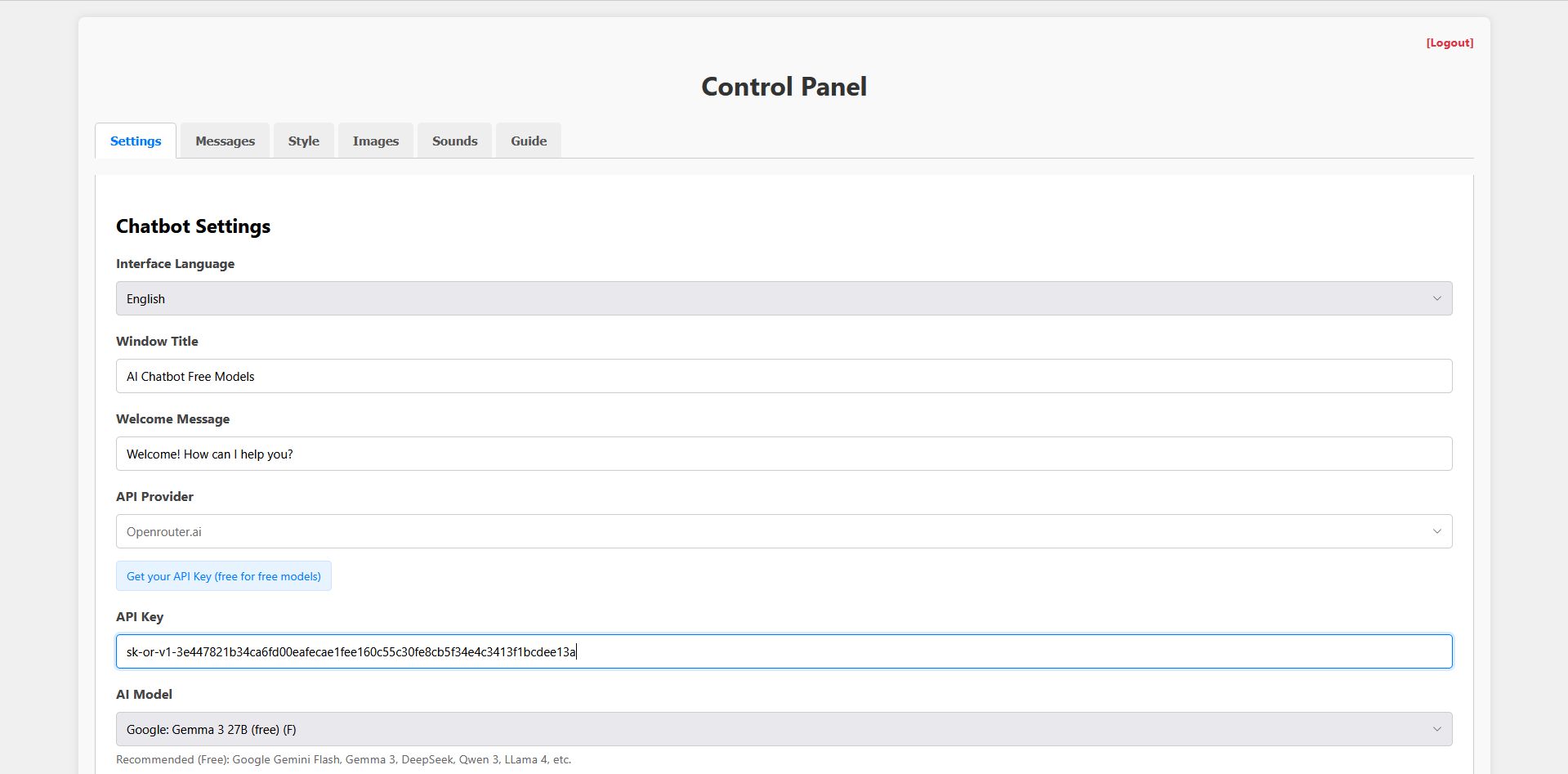The width and height of the screenshot is (1568, 774).
Task: Switch to the Messages tab
Action: coord(225,141)
